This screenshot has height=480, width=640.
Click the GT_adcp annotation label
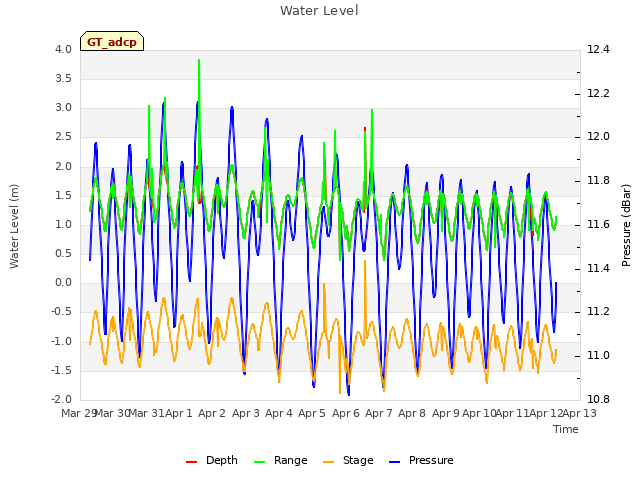(112, 41)
